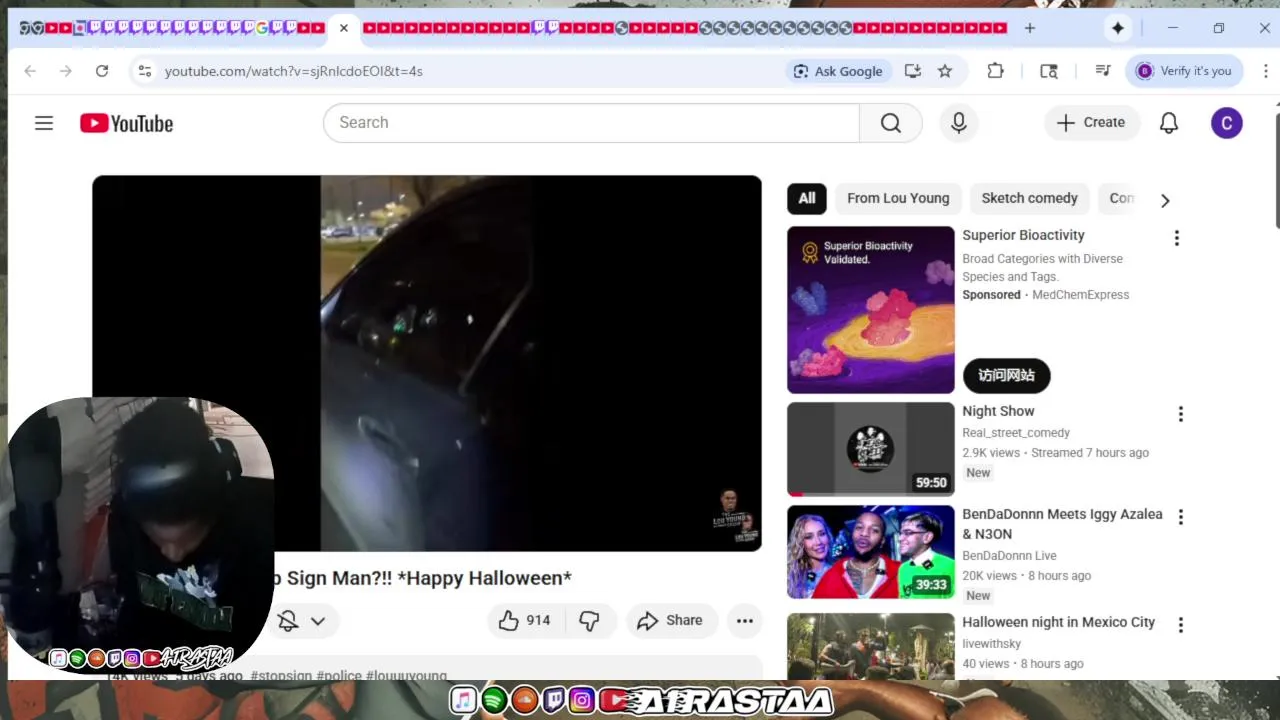Dislike the video
The image size is (1280, 720).
(590, 621)
